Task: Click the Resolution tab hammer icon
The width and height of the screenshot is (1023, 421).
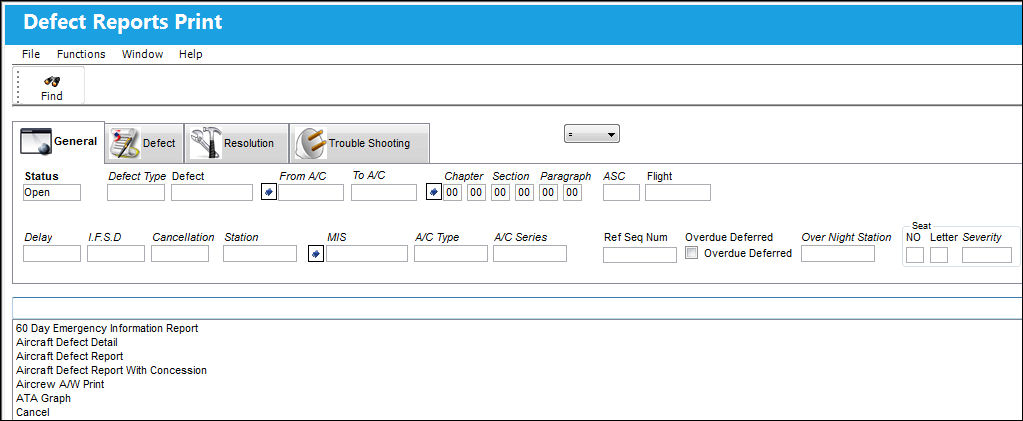Action: coord(206,143)
